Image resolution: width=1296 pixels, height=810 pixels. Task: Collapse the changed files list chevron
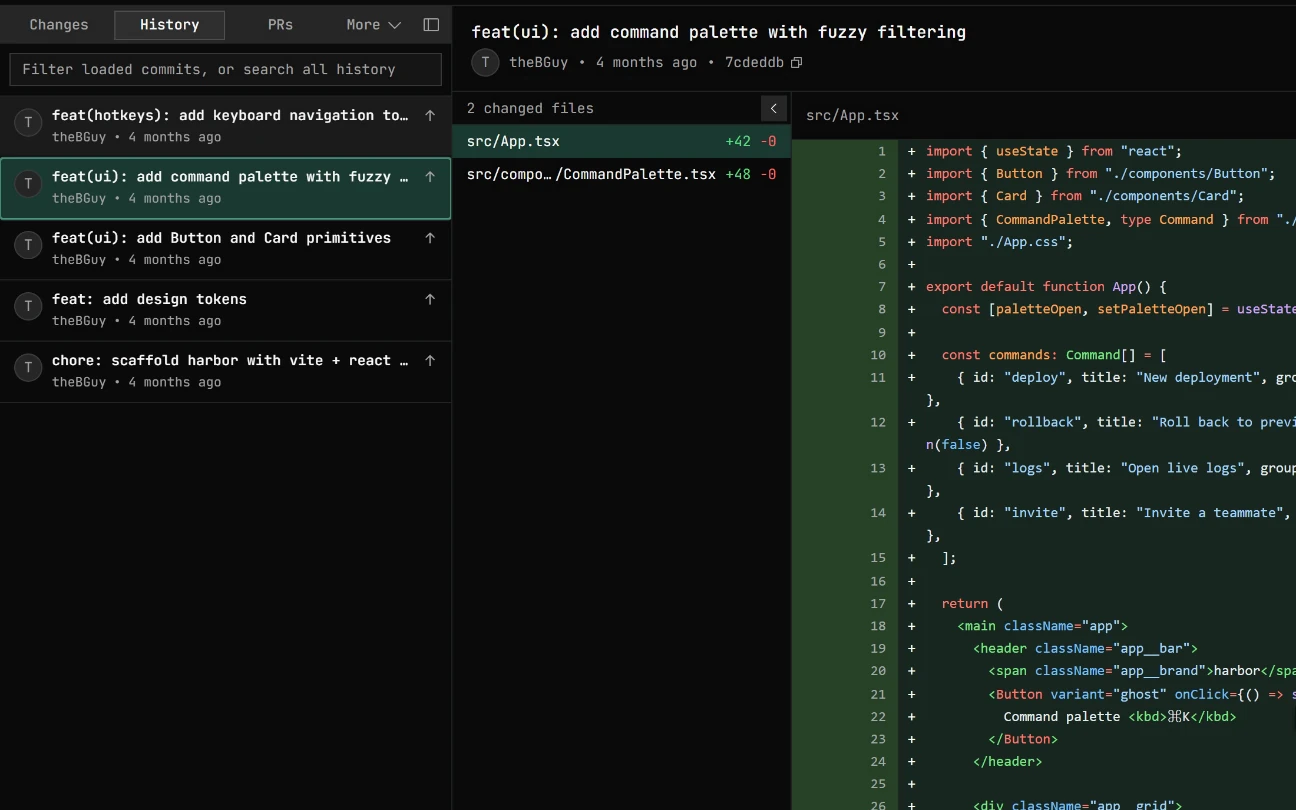pyautogui.click(x=774, y=108)
